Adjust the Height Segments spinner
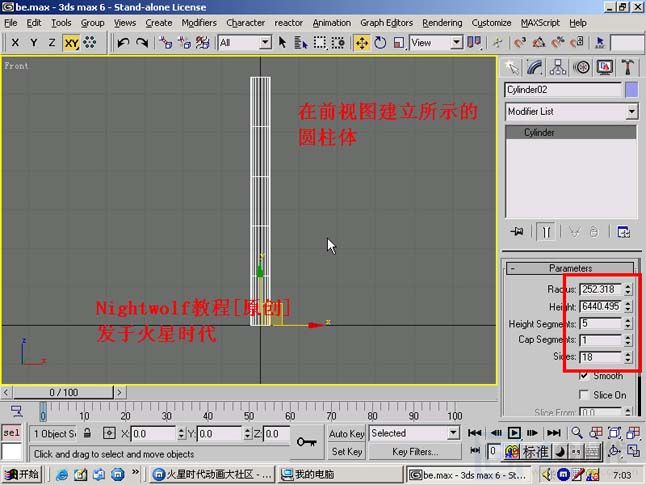 [628, 323]
